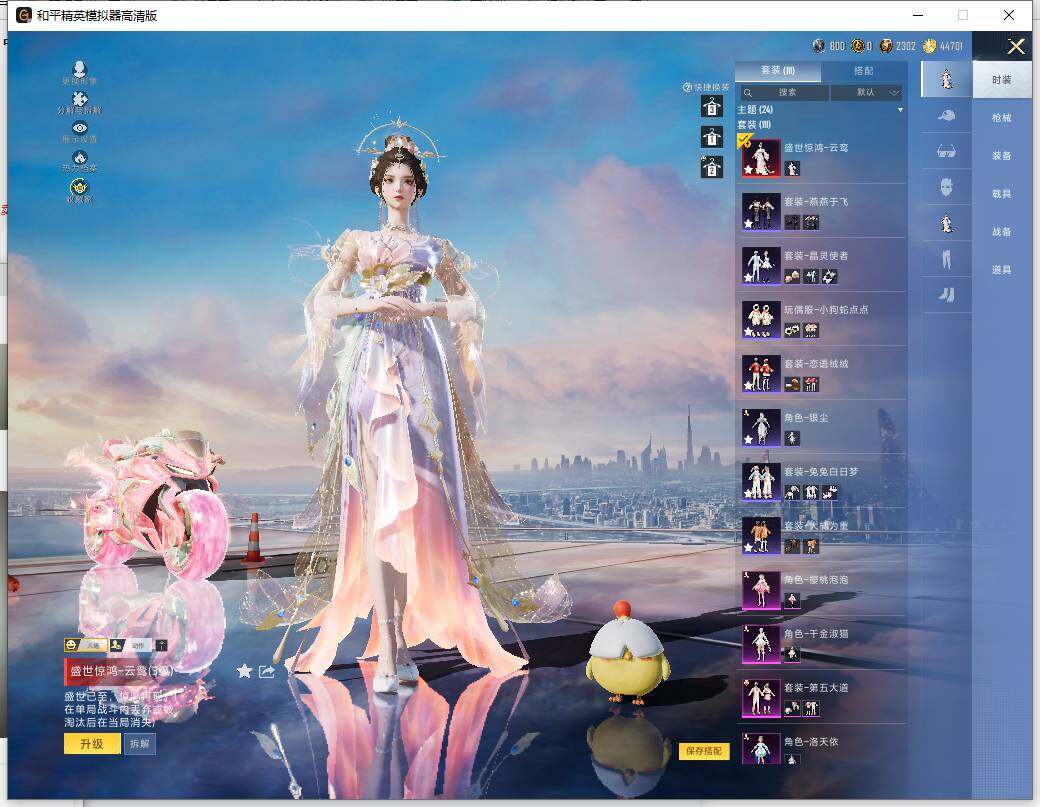Screen dimensions: 1040x807
Task: Select the 枪械 menu item
Action: pyautogui.click(x=1002, y=117)
